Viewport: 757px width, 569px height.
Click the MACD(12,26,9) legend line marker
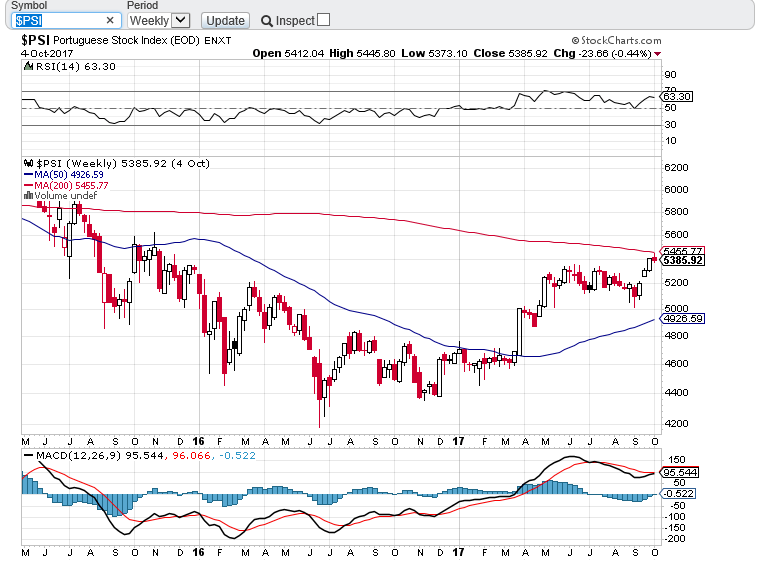pyautogui.click(x=28, y=455)
